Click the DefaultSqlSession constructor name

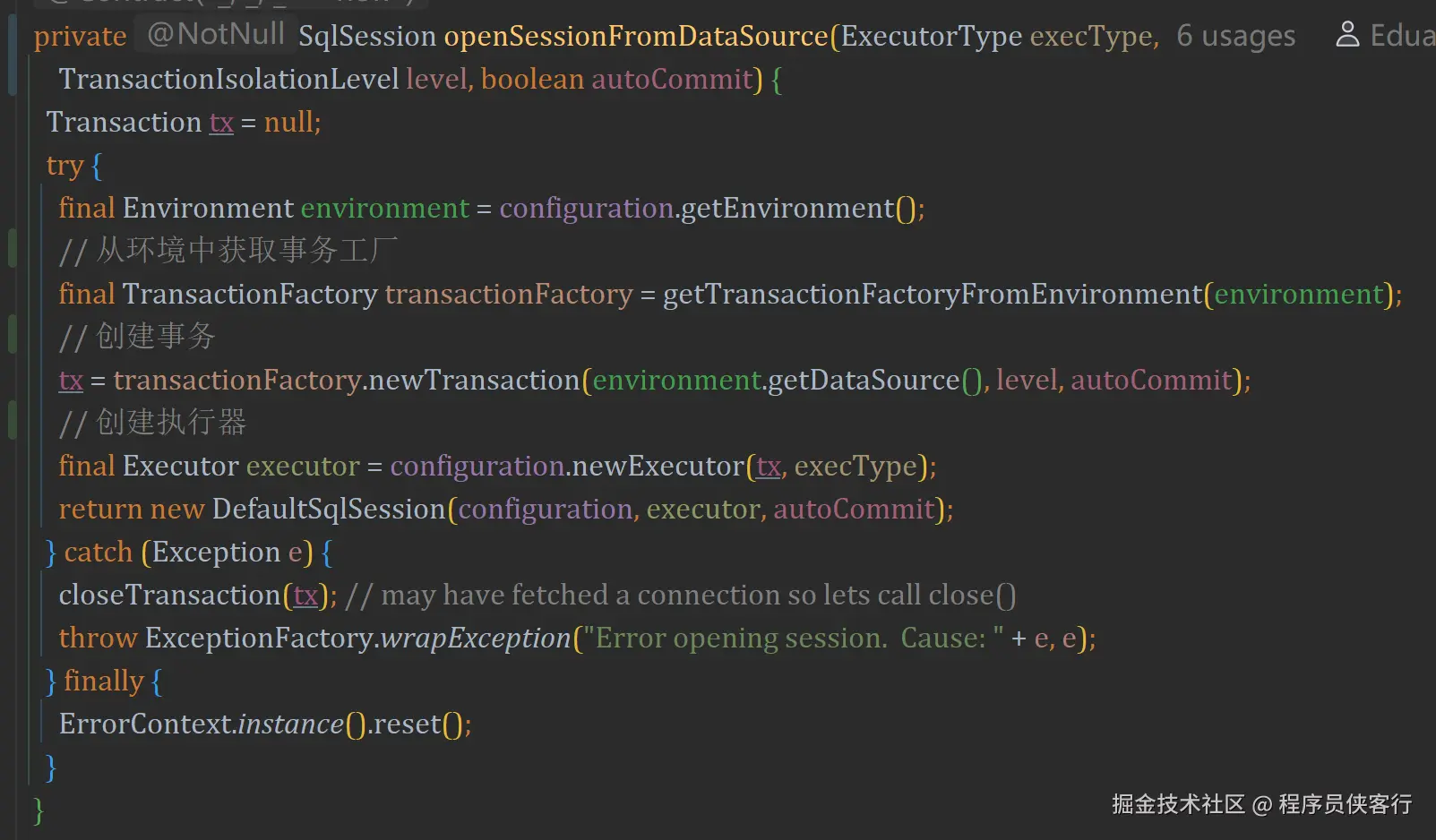tap(328, 510)
